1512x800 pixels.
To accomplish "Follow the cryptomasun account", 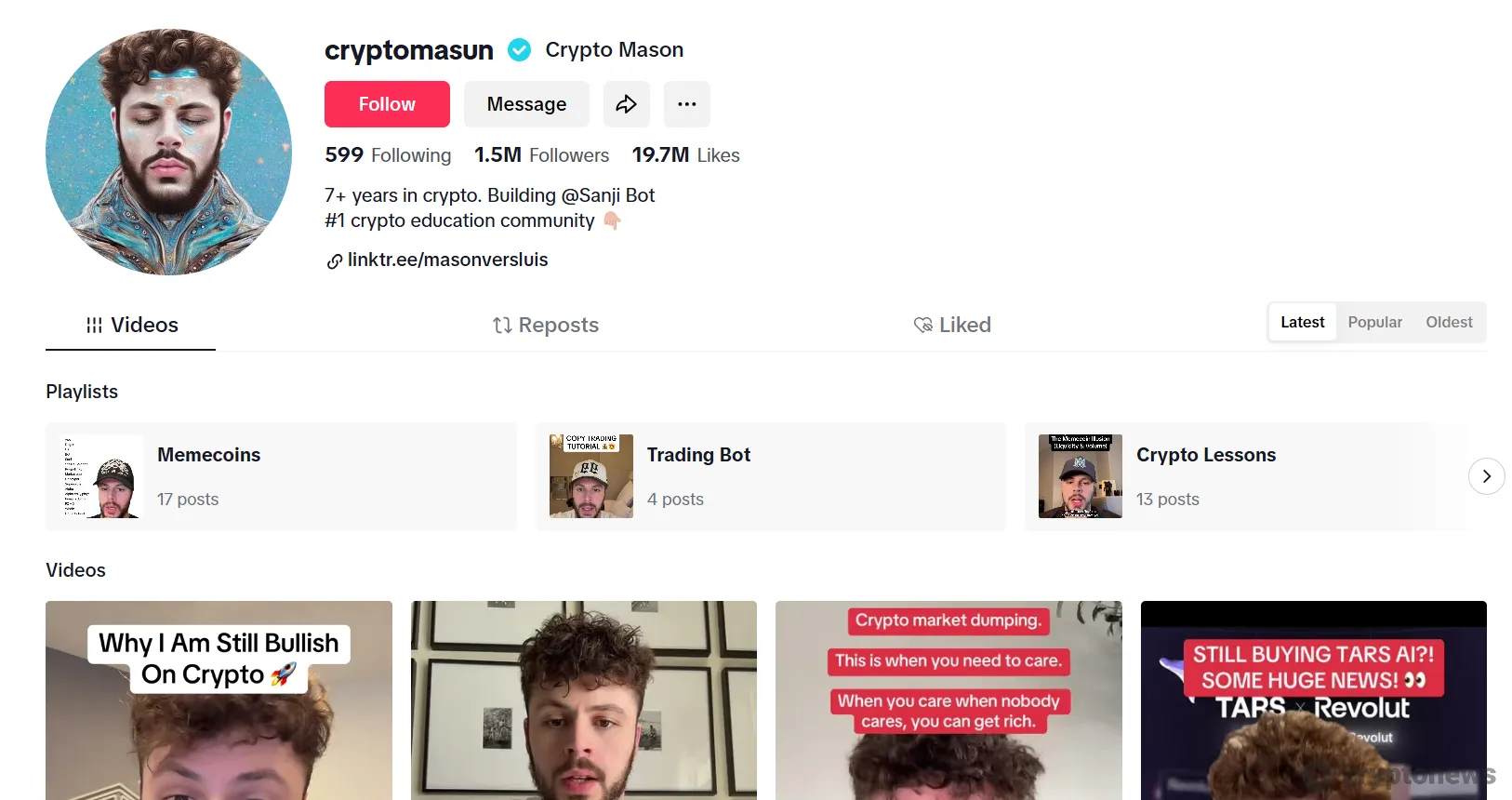I will [x=387, y=104].
